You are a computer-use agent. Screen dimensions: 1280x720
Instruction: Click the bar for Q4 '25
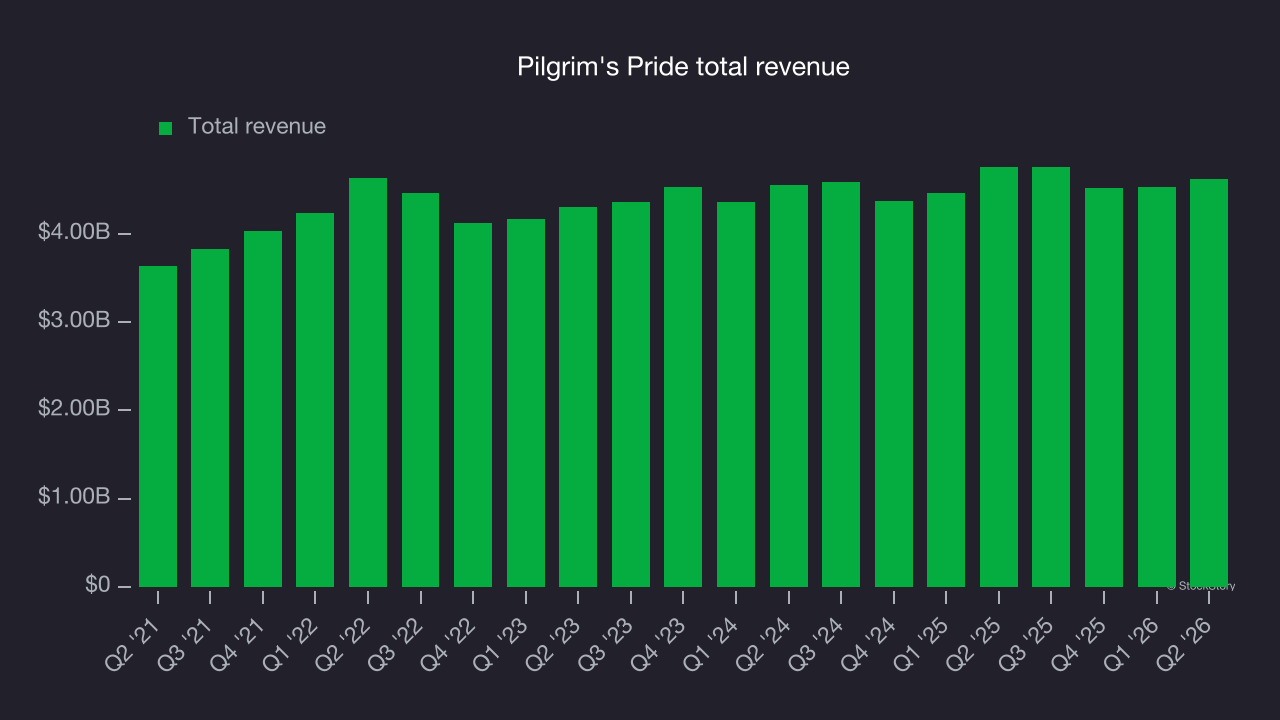pos(1104,387)
